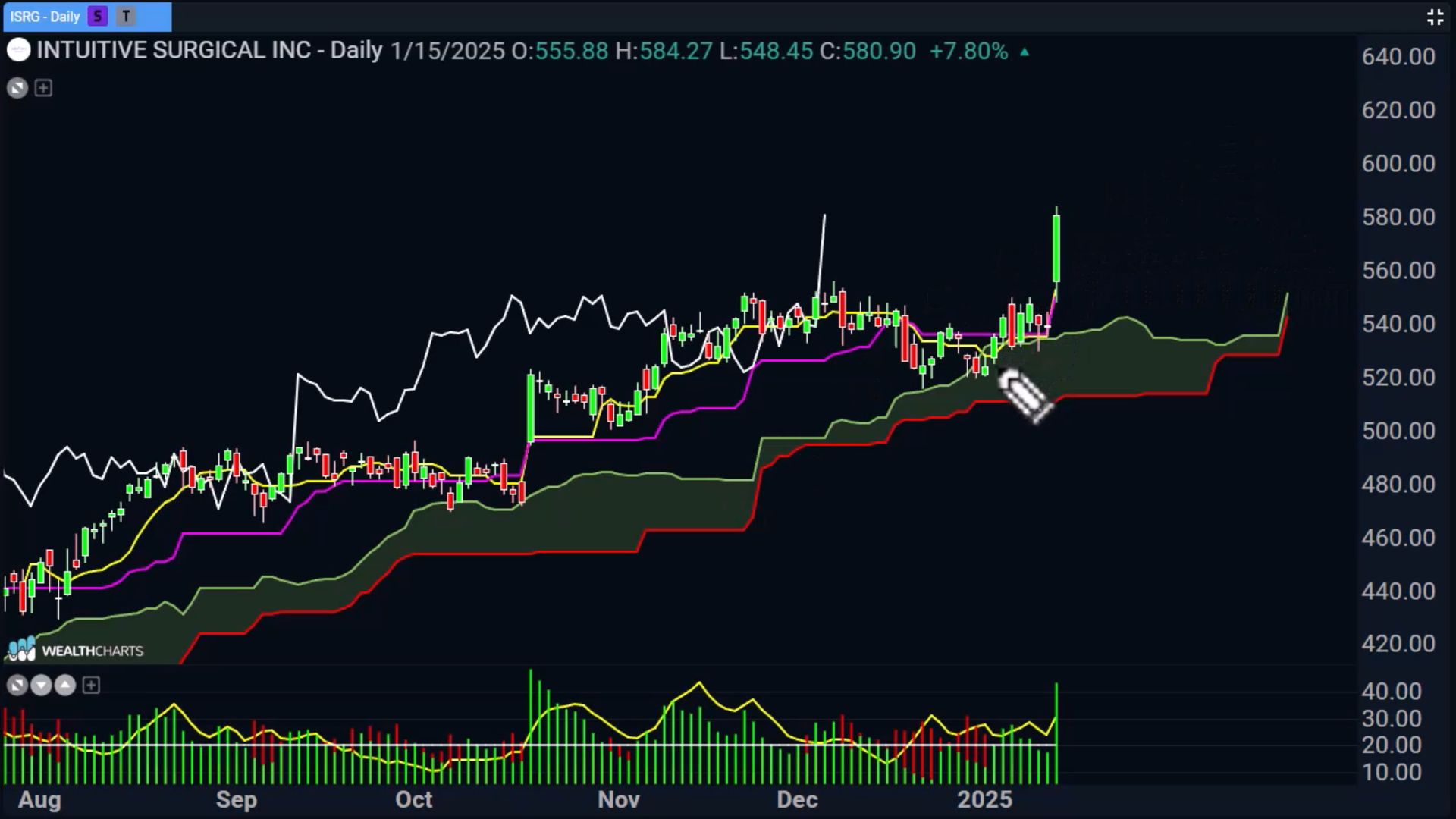The height and width of the screenshot is (819, 1456).
Task: Collapse full-screen chart using the top-right icon
Action: coord(1435,17)
